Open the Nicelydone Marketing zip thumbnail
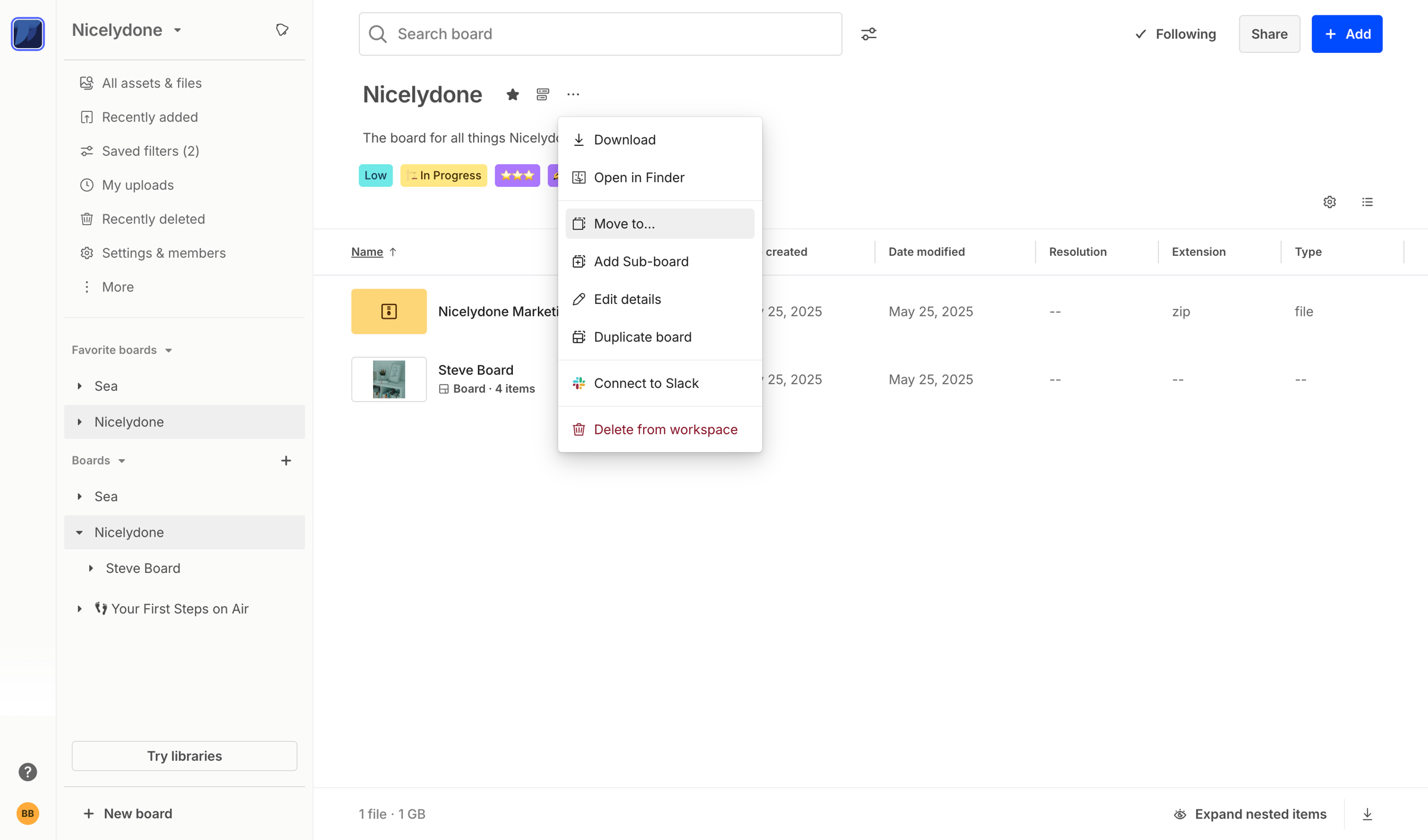This screenshot has height=840, width=1428. 389,311
